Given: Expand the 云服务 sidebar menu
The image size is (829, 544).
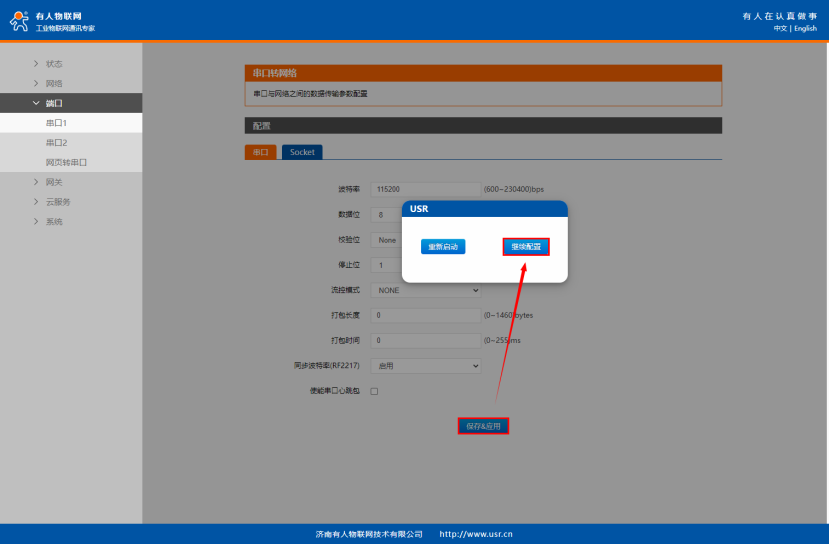Looking at the screenshot, I should point(58,202).
